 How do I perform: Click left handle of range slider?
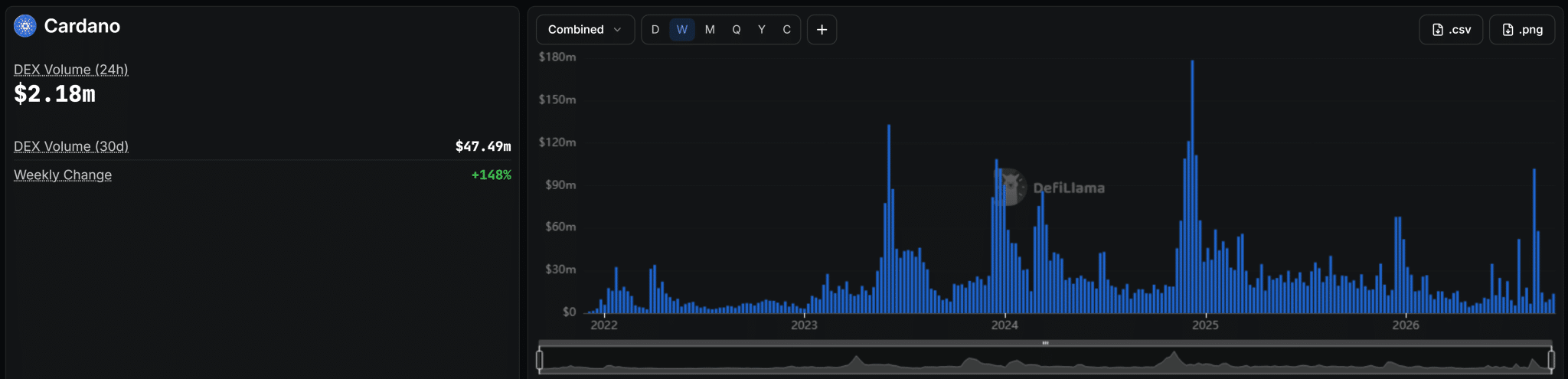540,359
